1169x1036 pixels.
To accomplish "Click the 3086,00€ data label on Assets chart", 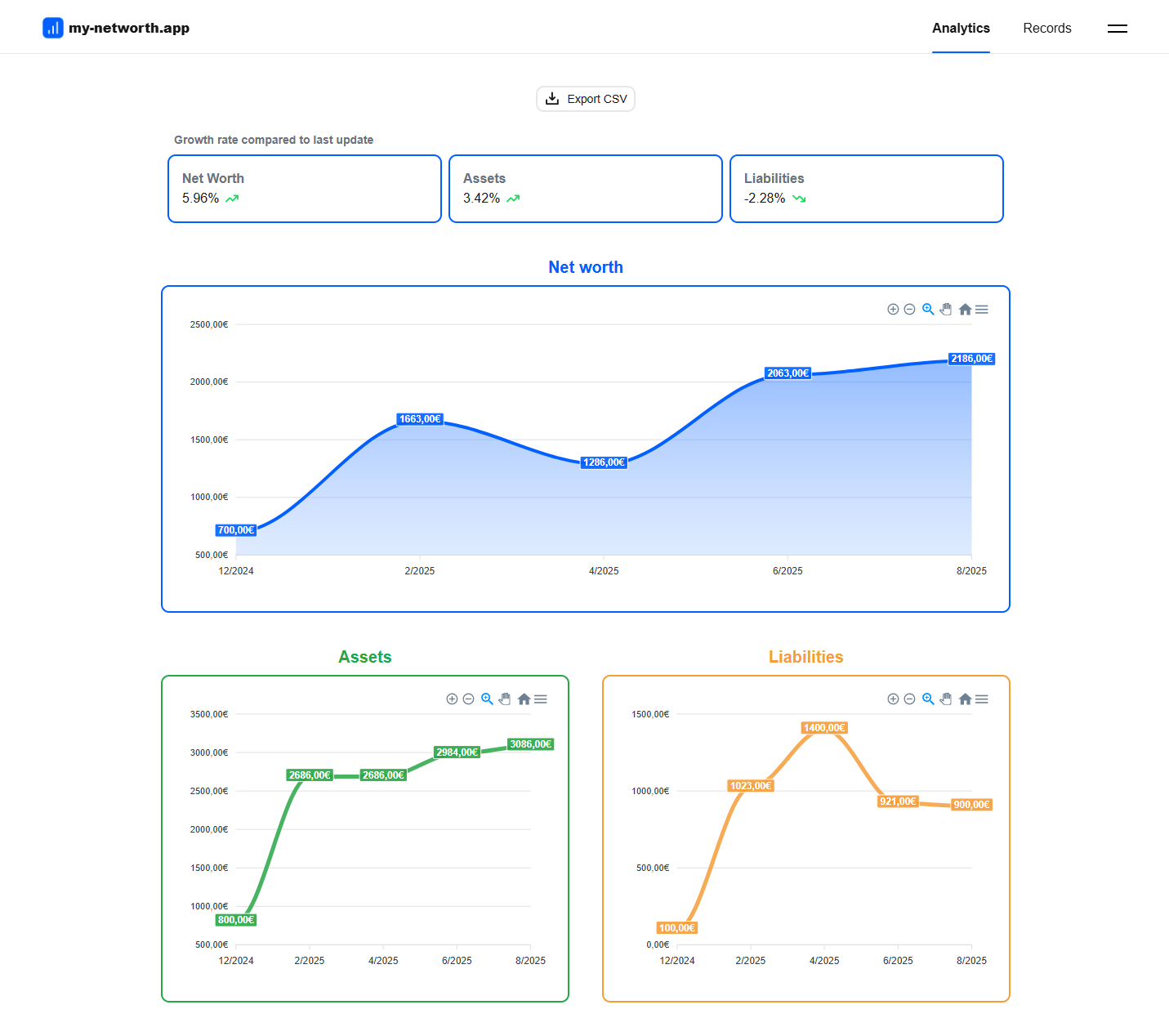I will pyautogui.click(x=531, y=744).
